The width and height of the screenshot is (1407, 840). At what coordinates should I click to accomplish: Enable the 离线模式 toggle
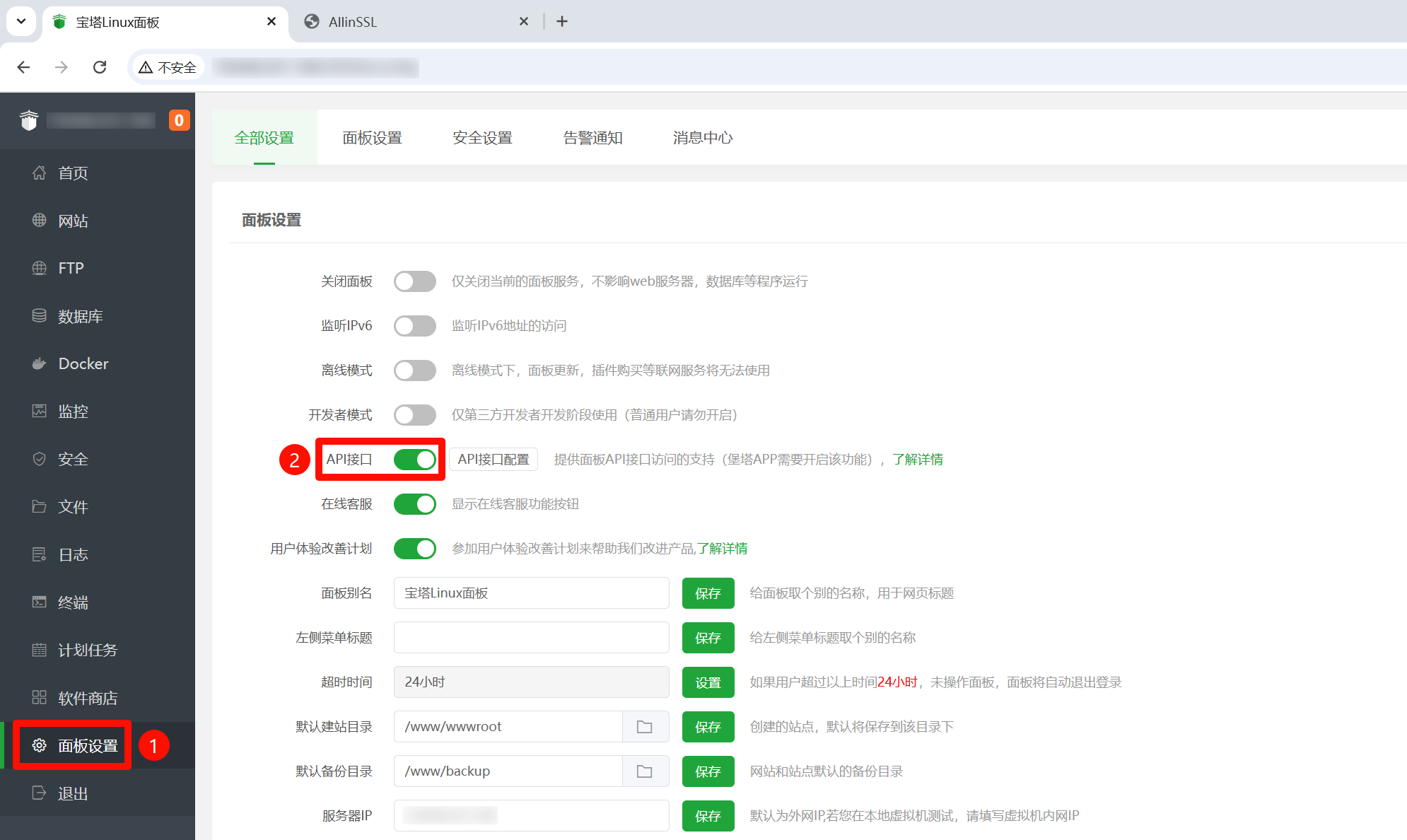point(414,370)
